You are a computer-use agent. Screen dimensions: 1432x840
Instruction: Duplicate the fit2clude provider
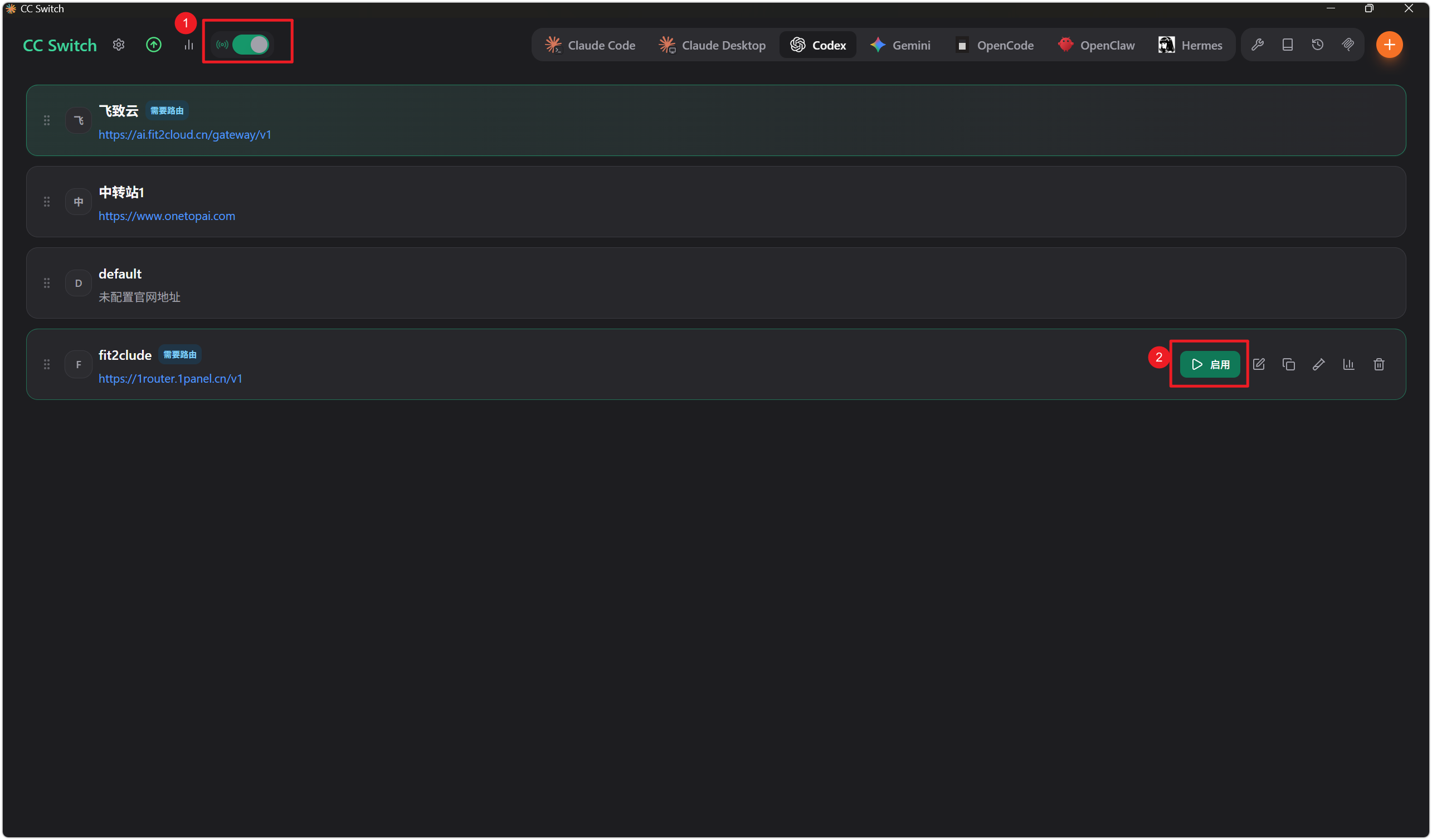click(1289, 365)
